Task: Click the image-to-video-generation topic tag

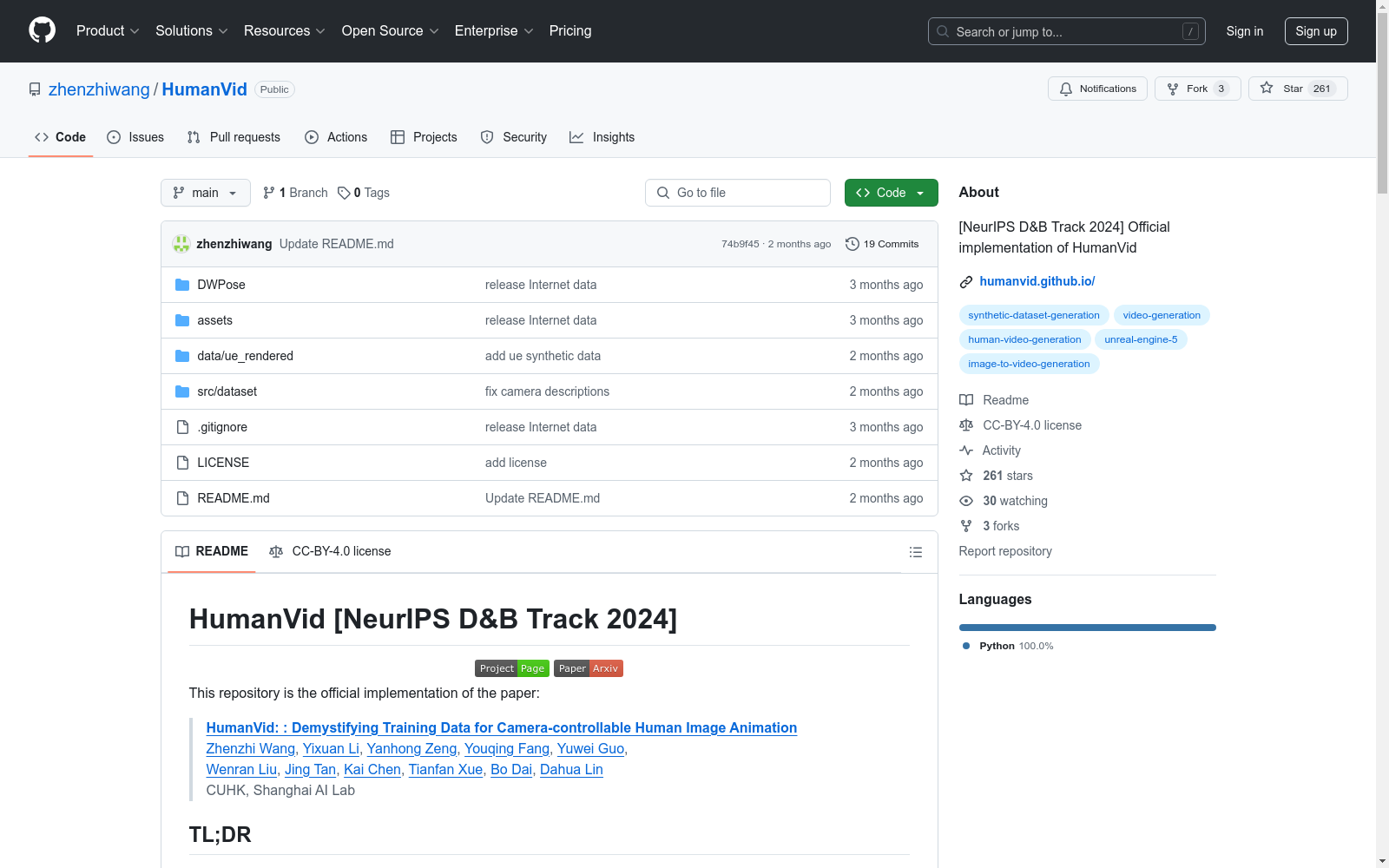Action: [1029, 364]
